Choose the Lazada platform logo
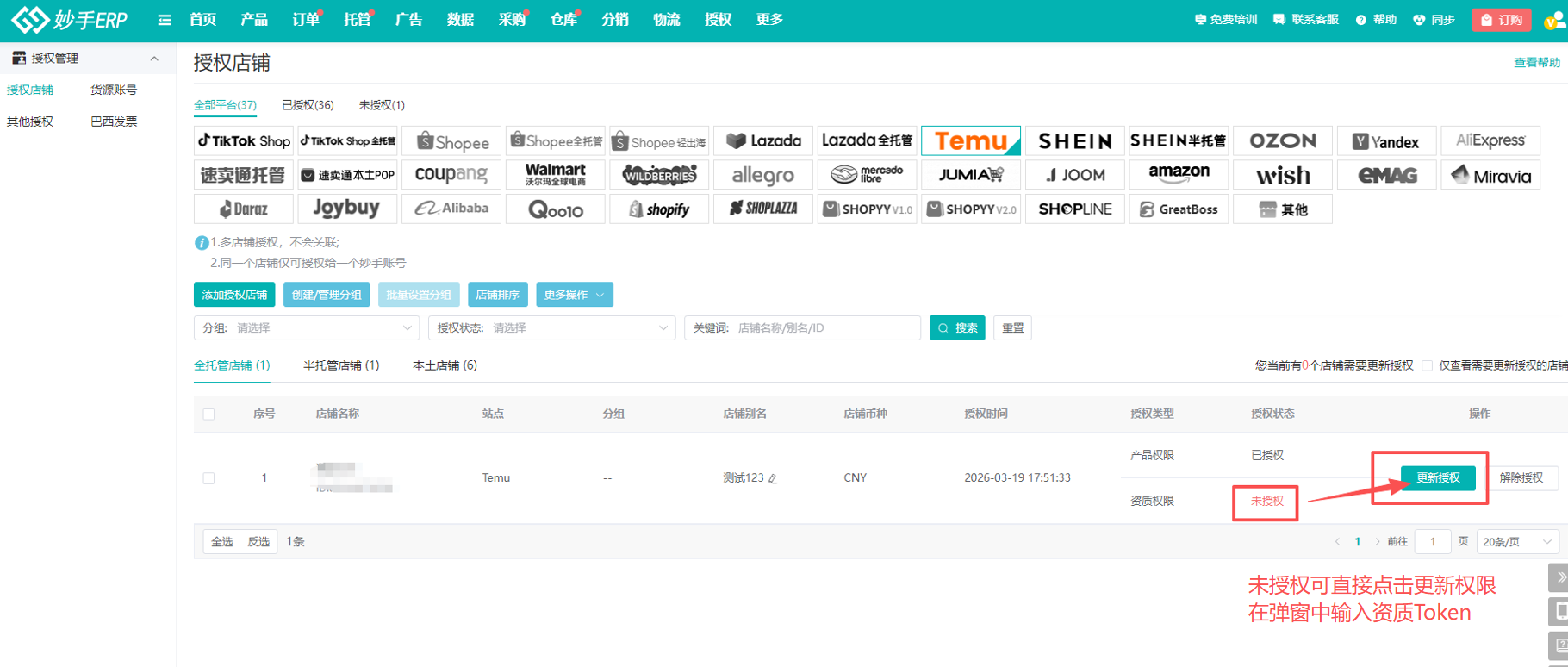 (763, 140)
